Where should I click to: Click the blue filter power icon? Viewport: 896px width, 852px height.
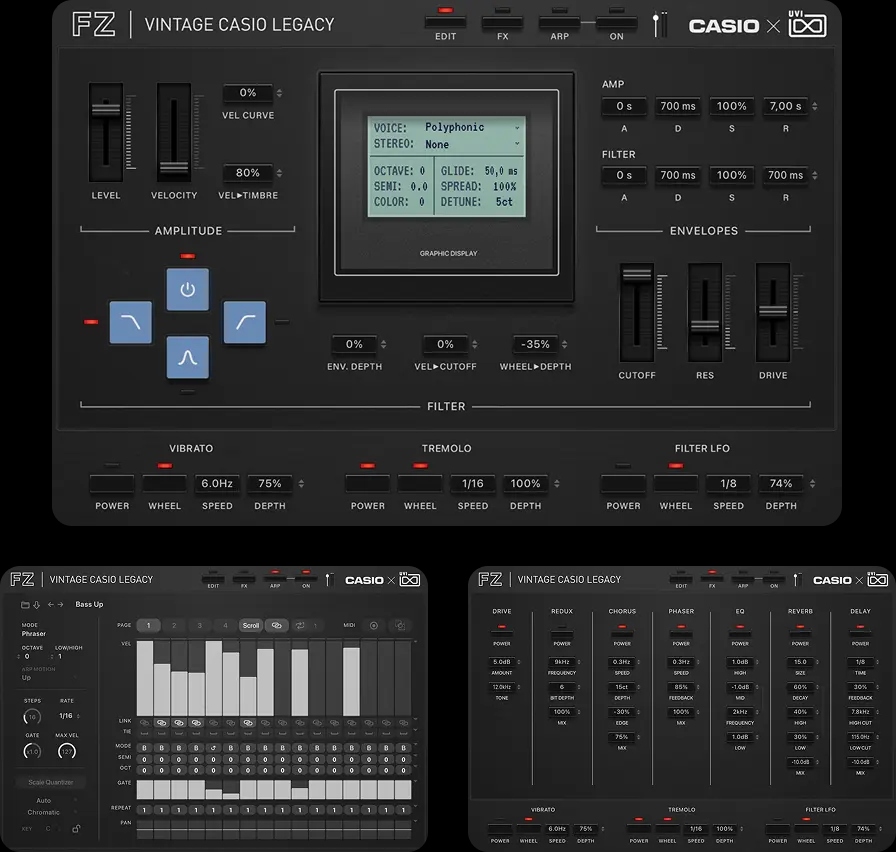tap(187, 289)
